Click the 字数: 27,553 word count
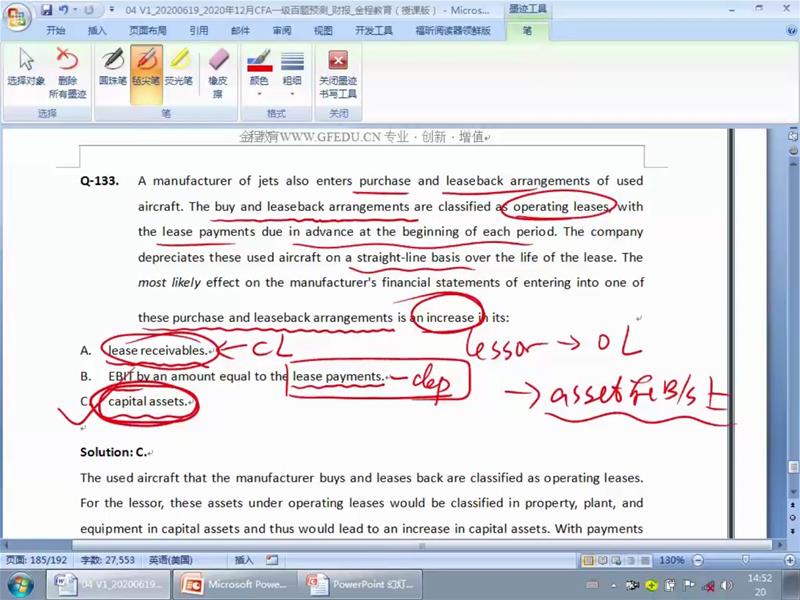The image size is (800, 600). coord(108,560)
